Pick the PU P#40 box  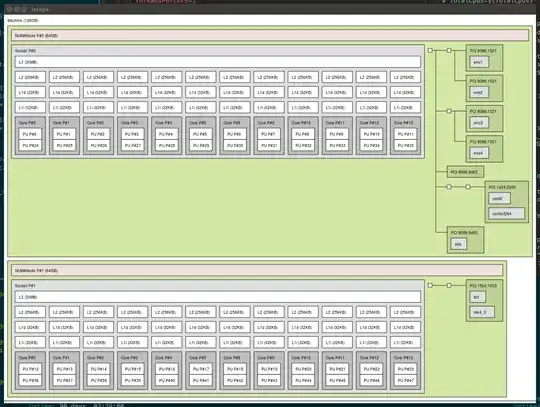pos(167,380)
